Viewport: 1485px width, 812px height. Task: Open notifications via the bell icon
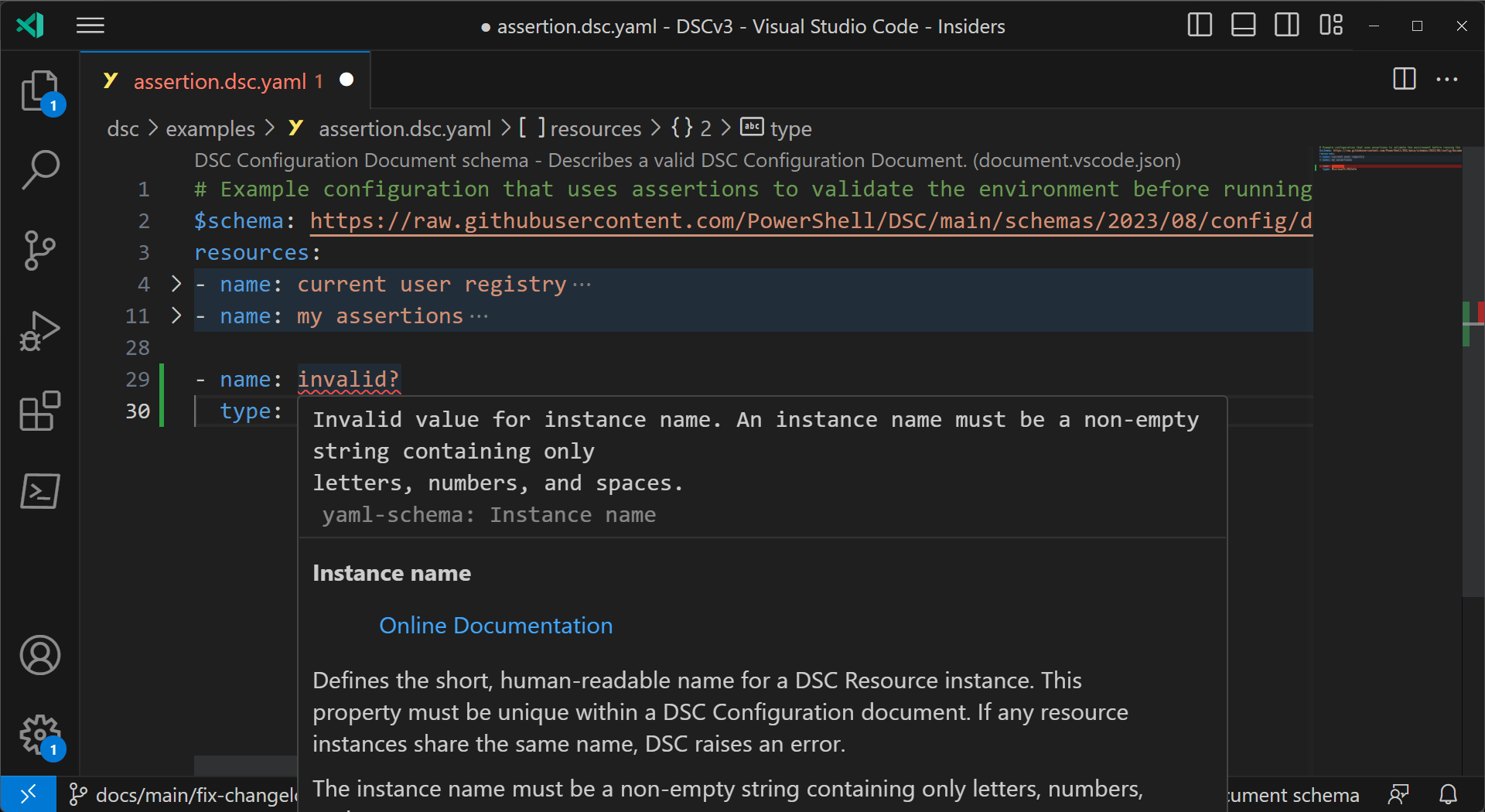tap(1448, 794)
